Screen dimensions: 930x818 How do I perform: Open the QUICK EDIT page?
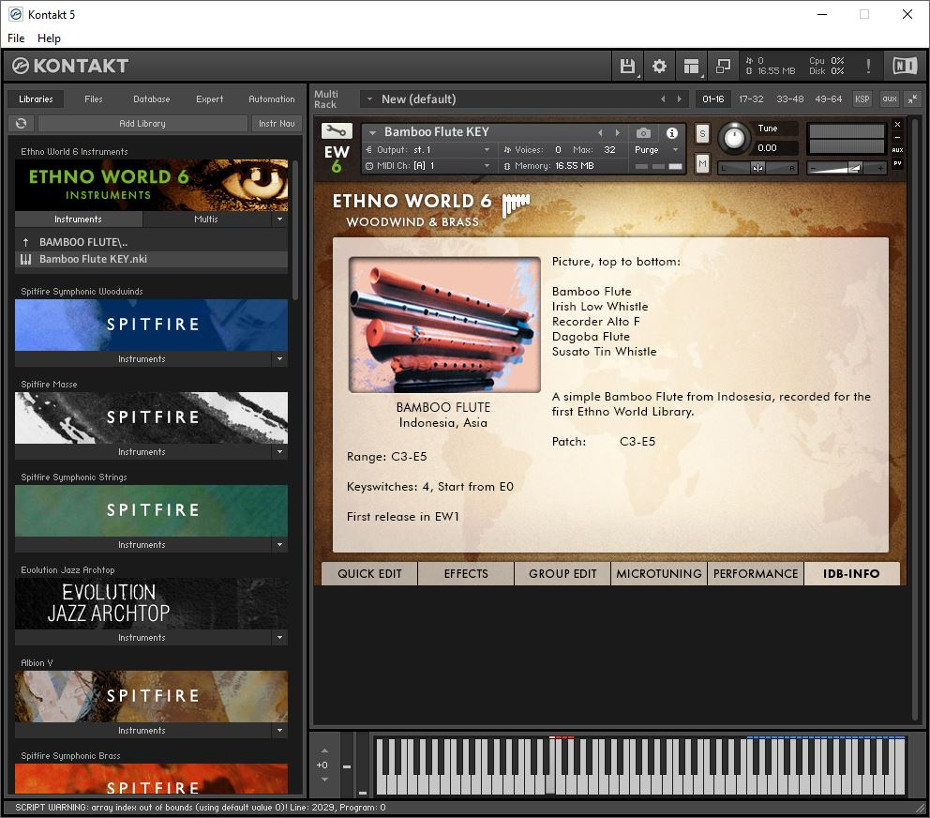(x=370, y=574)
